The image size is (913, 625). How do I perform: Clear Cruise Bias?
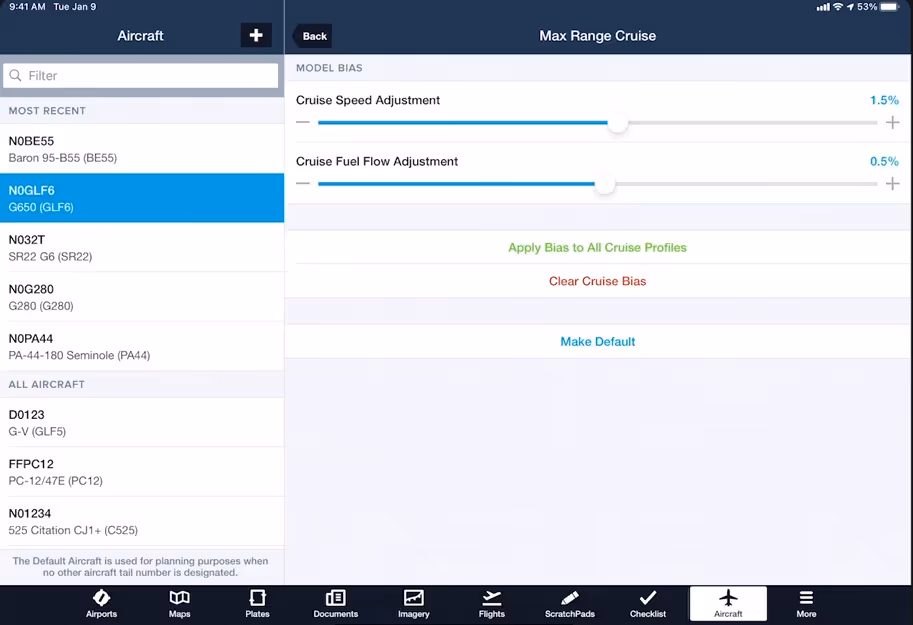tap(597, 281)
